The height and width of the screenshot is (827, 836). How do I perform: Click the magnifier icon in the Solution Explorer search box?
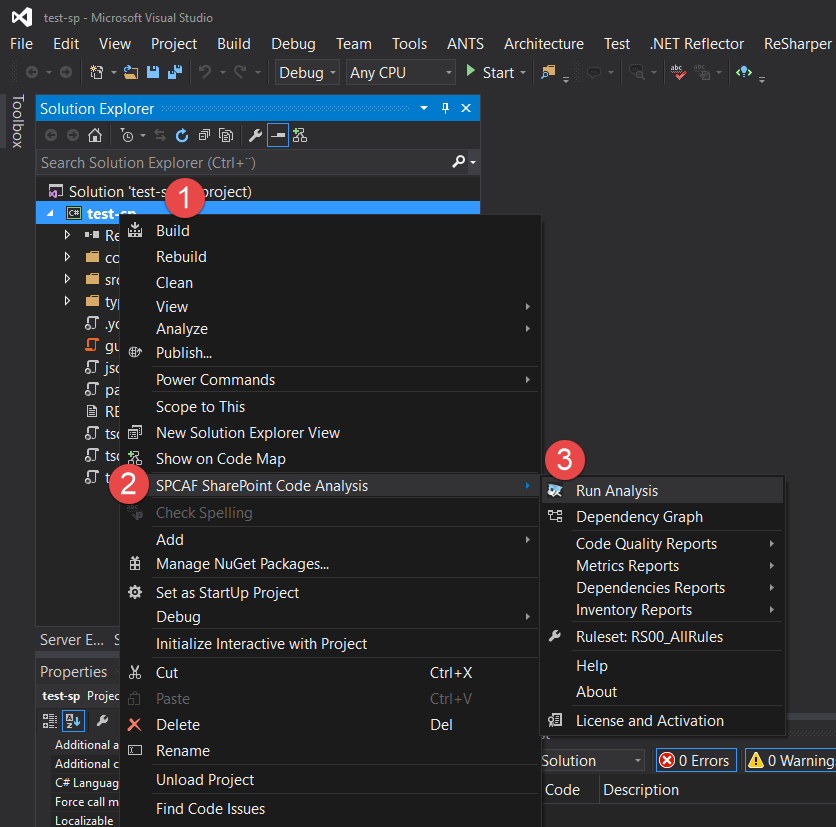coord(459,162)
